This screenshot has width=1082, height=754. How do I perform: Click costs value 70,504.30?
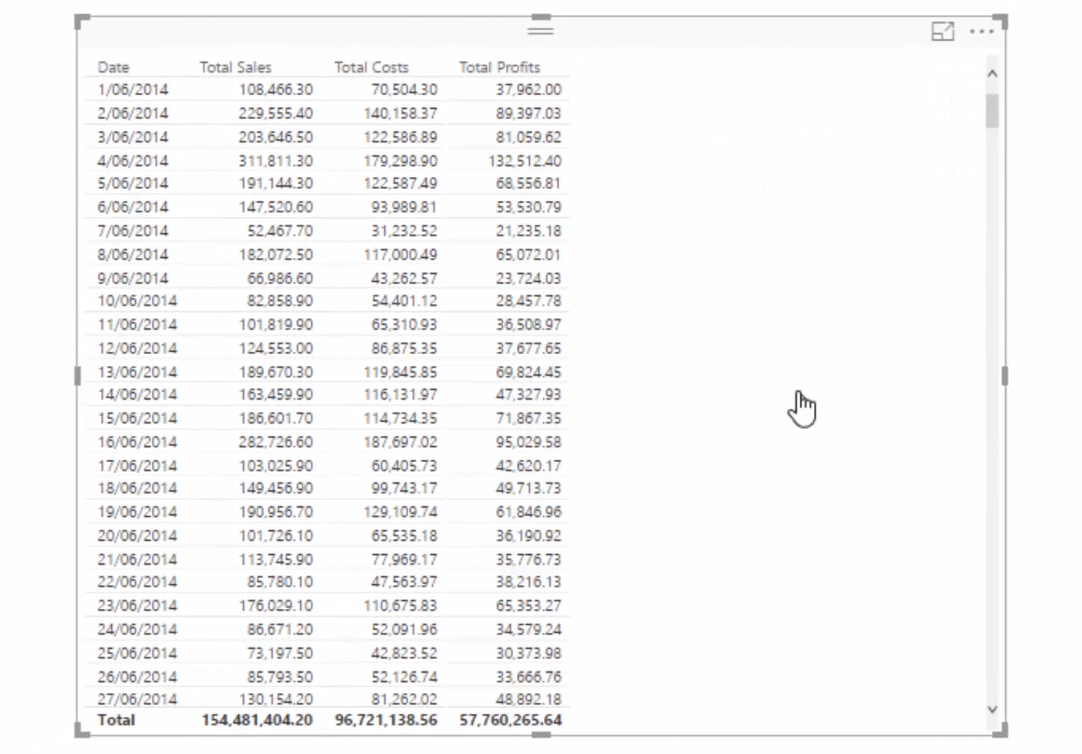click(404, 90)
